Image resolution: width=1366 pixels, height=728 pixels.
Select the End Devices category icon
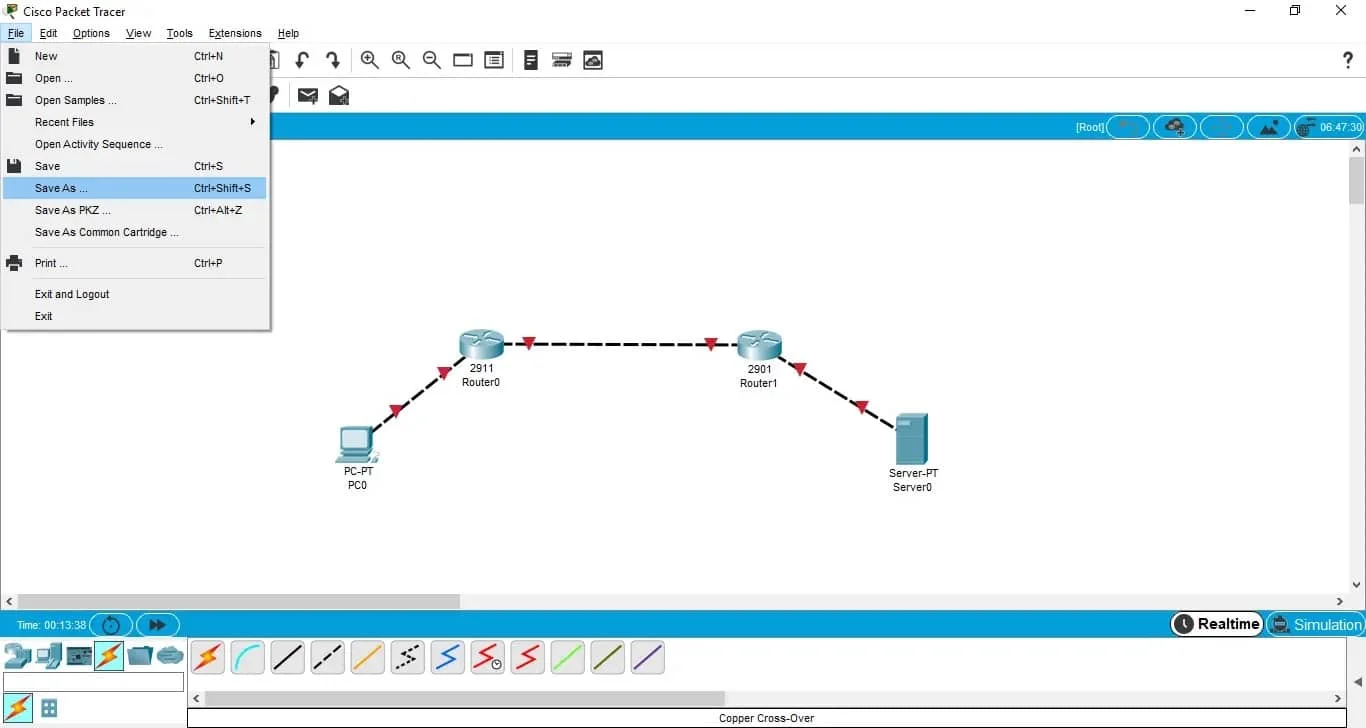click(x=48, y=656)
